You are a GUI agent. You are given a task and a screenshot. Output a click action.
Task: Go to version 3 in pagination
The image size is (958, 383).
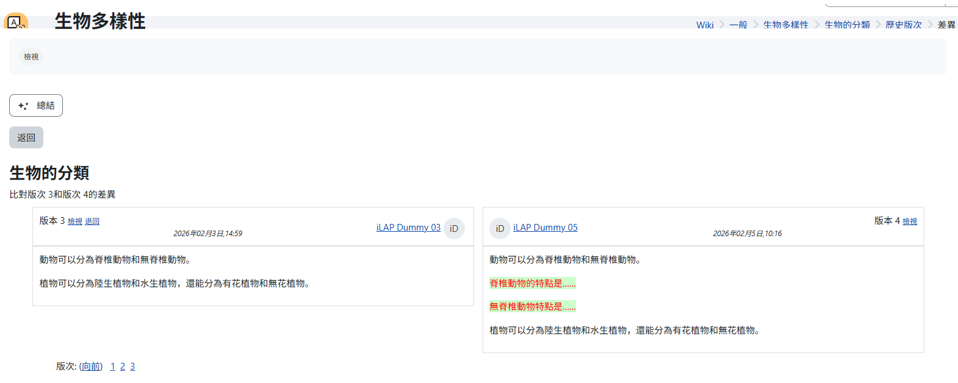pyautogui.click(x=133, y=367)
